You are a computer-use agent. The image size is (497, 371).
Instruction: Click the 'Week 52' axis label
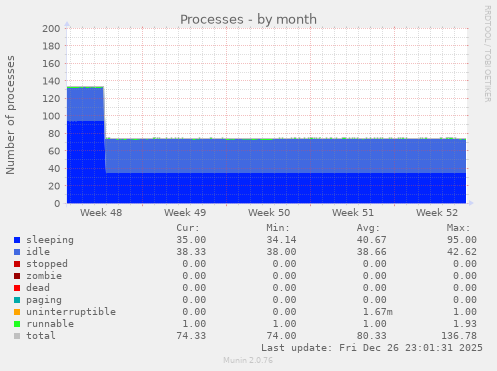pyautogui.click(x=437, y=213)
